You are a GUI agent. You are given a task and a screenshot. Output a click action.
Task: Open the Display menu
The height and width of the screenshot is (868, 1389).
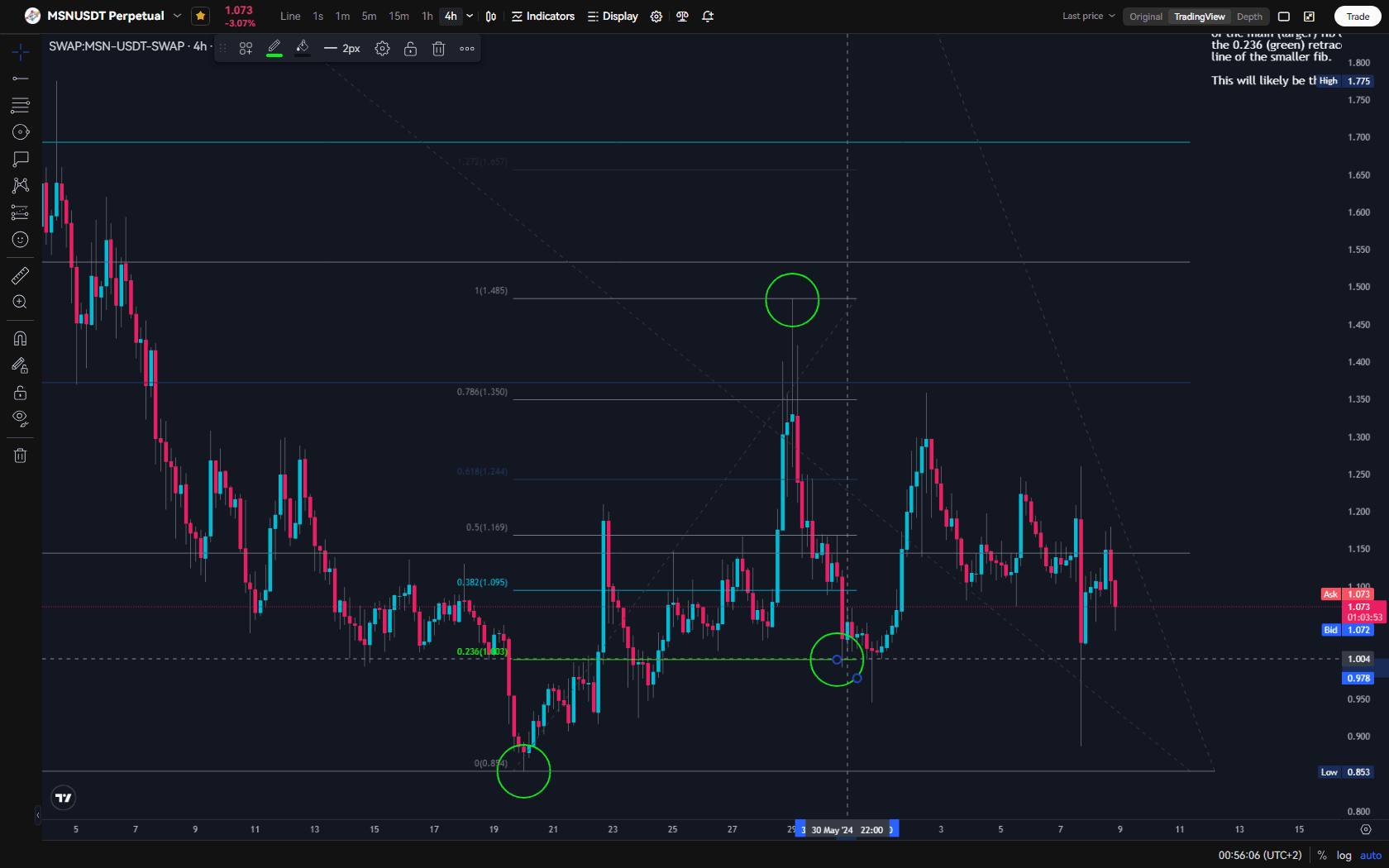pos(613,17)
